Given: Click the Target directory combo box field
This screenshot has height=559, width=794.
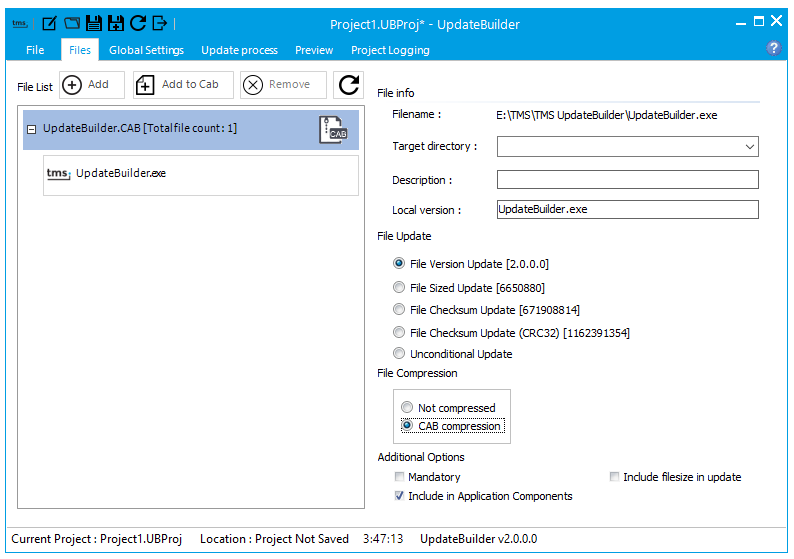Looking at the screenshot, I should pos(627,147).
